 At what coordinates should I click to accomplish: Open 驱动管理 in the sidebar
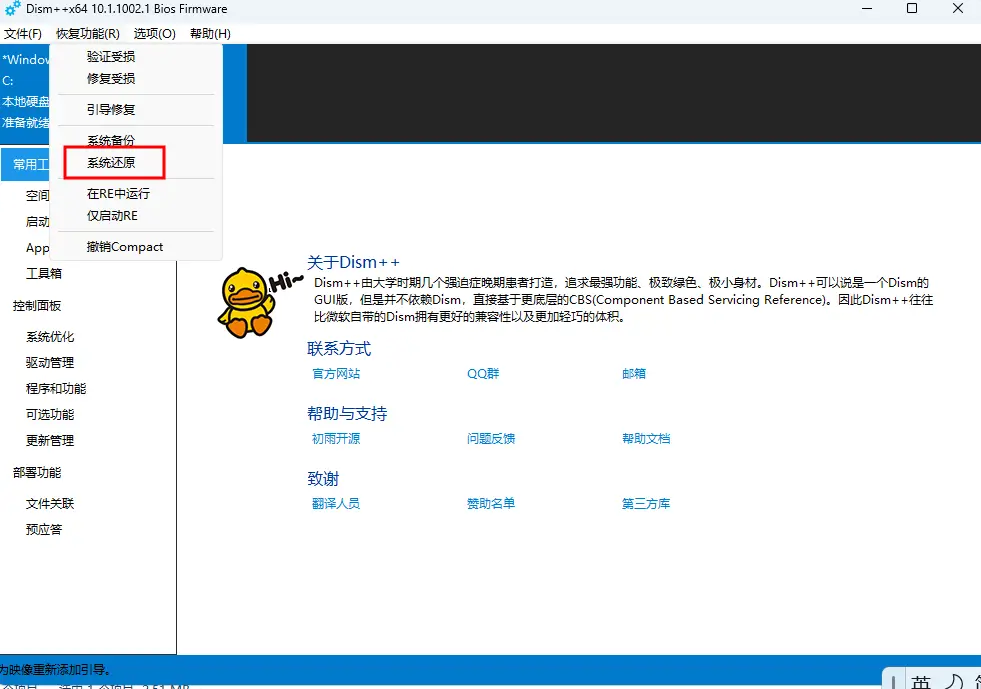50,363
